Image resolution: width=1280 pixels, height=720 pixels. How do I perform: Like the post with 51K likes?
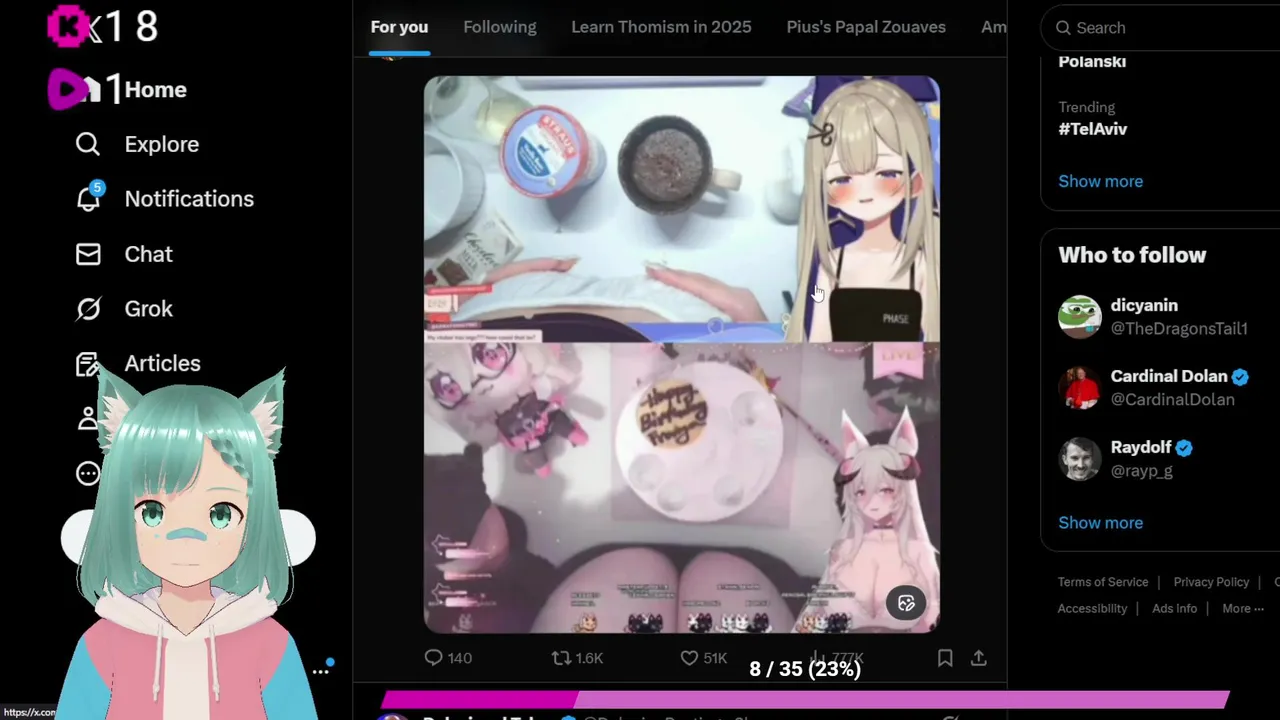[689, 658]
